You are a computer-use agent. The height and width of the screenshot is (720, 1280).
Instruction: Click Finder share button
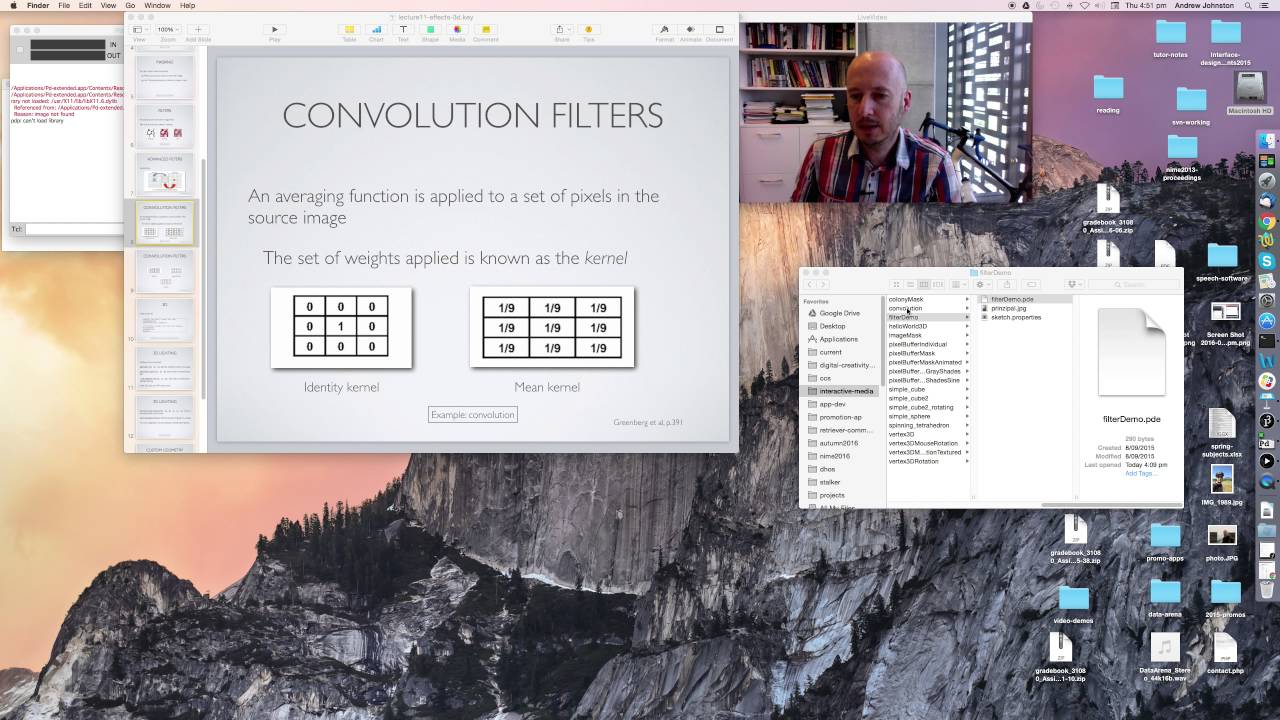point(1007,284)
